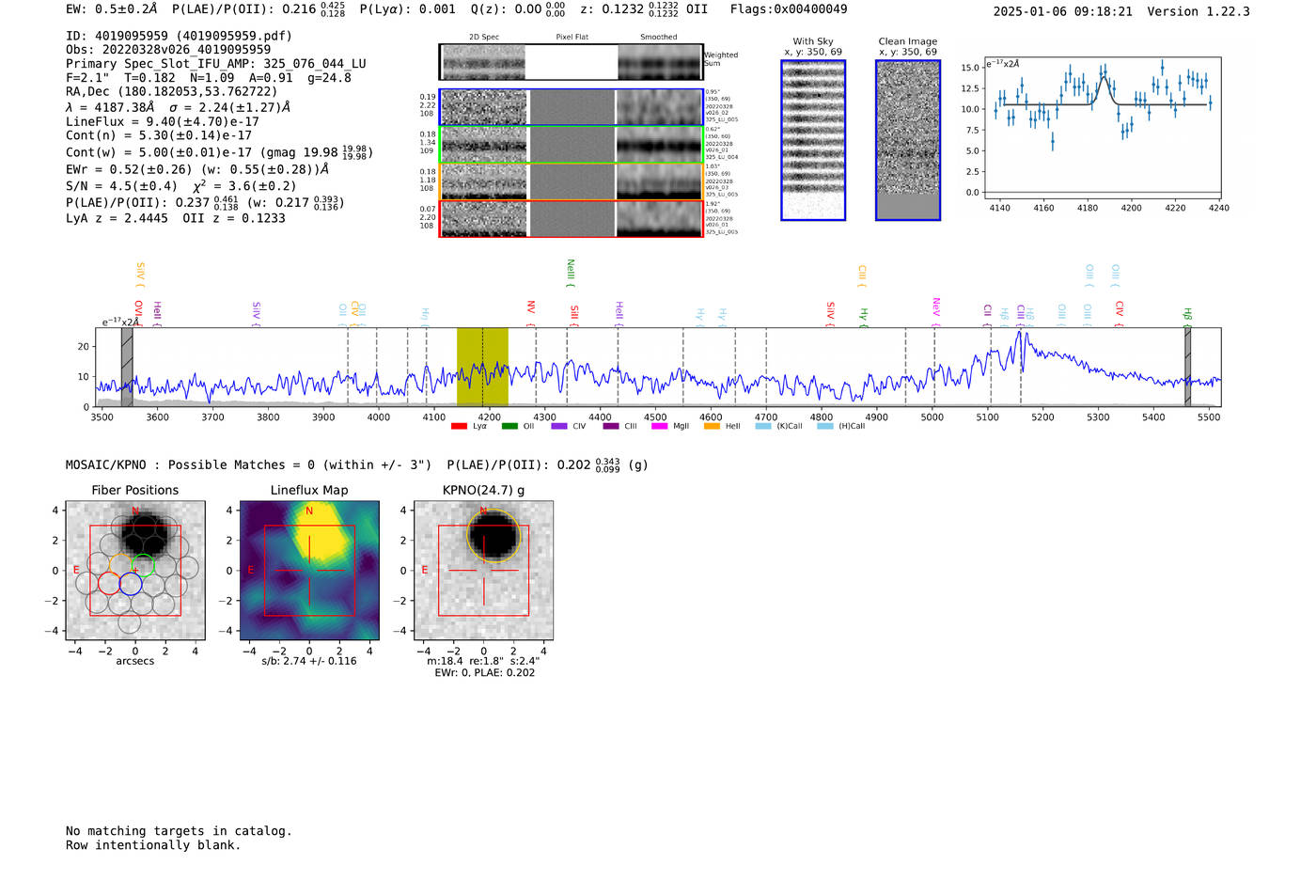
Task: Click the magenta MgII legend swatch
Action: click(659, 426)
